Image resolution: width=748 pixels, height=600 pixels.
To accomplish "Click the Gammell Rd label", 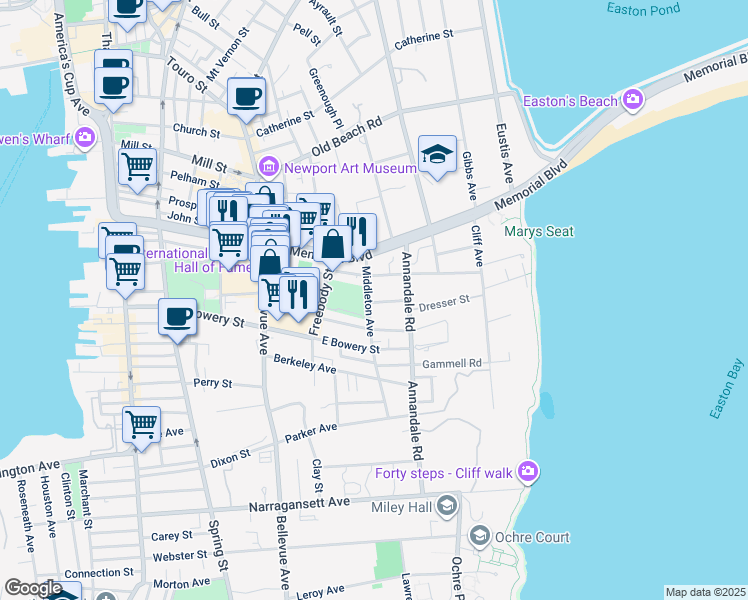I will point(452,364).
